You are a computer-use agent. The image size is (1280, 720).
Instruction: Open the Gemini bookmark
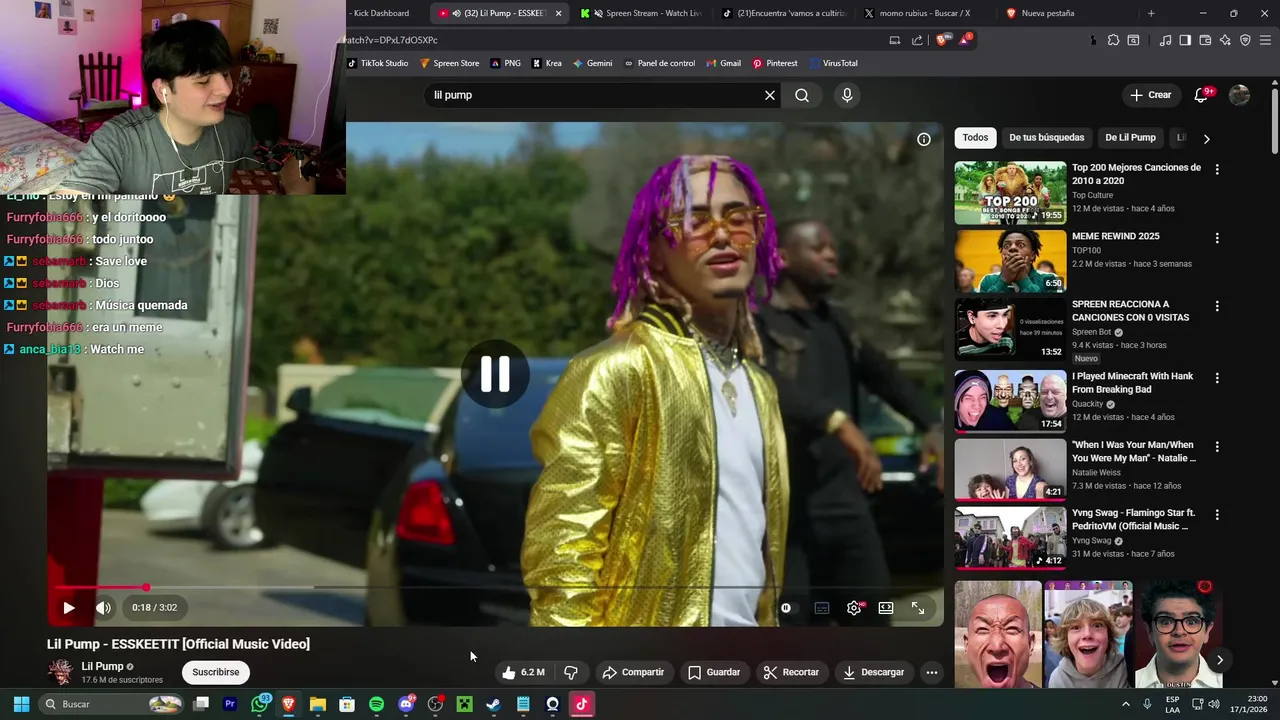point(592,63)
